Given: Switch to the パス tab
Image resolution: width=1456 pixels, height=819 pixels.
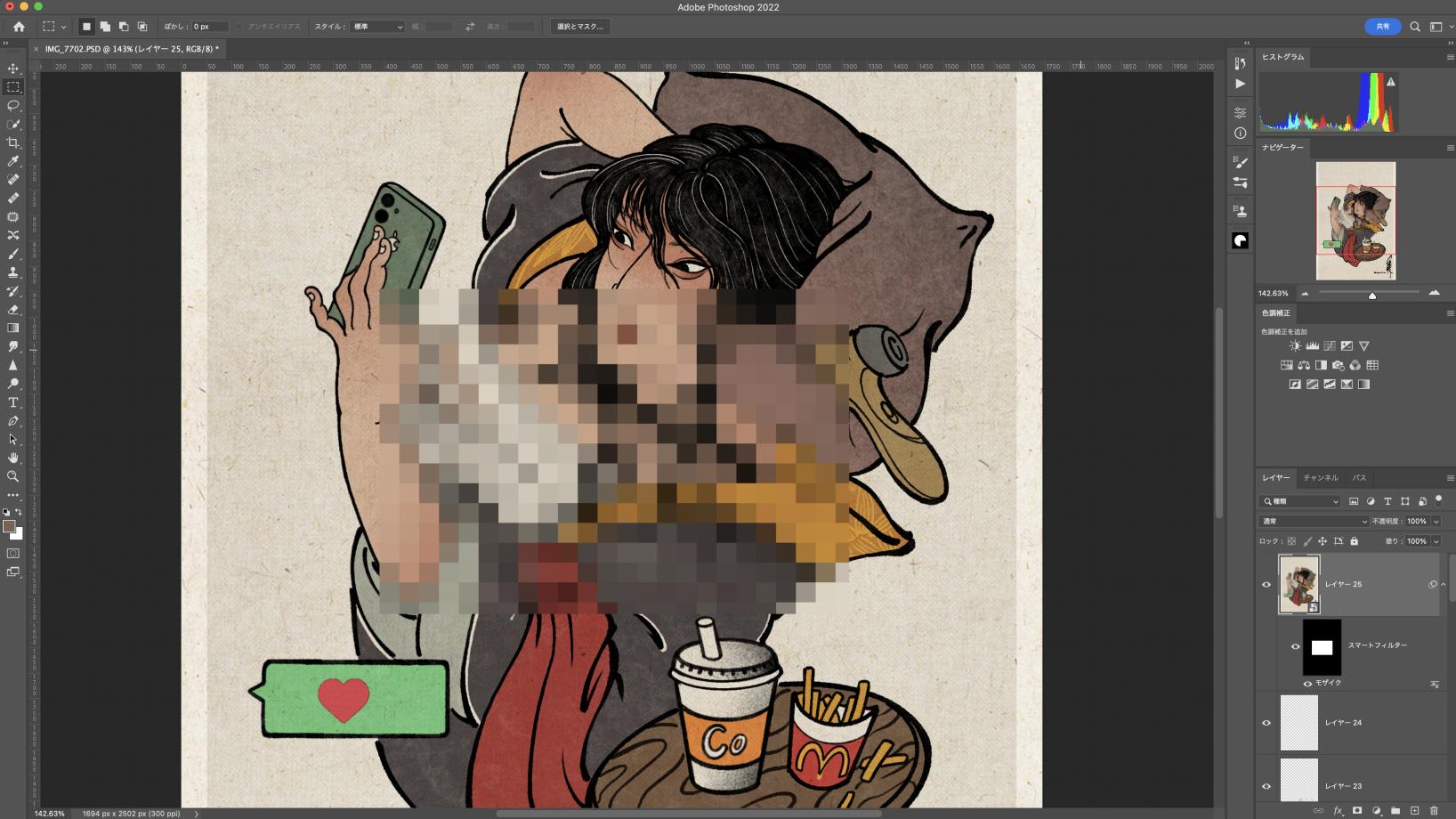Looking at the screenshot, I should [1359, 478].
